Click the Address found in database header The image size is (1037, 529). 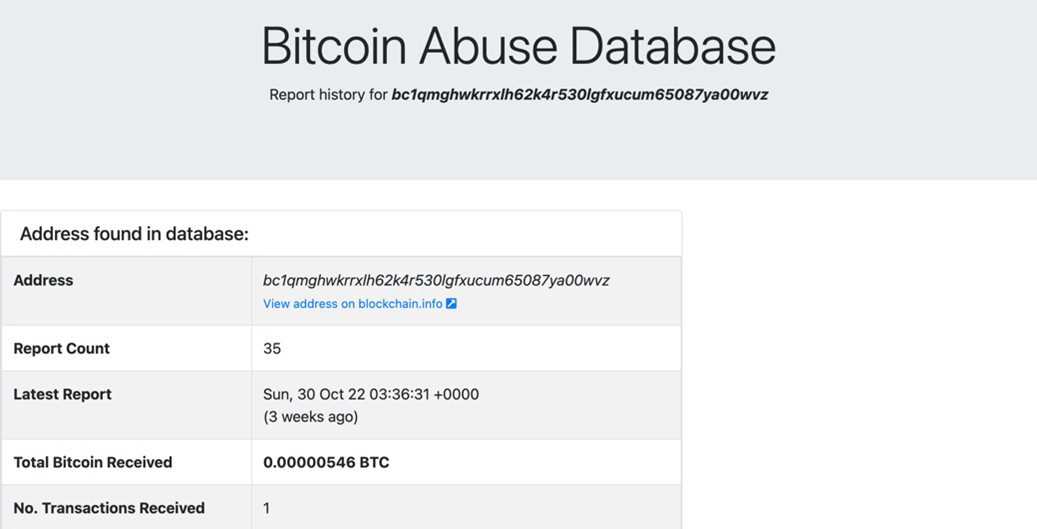[x=134, y=233]
